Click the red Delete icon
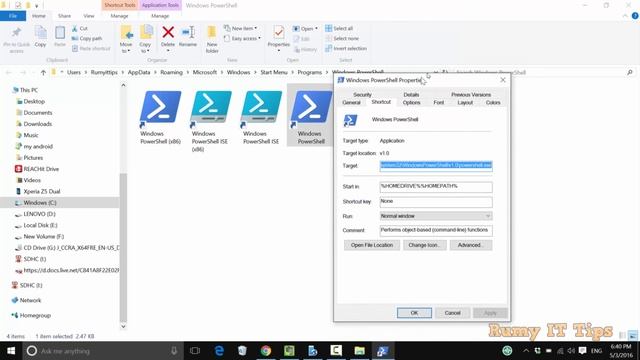Viewport: 640px width, 360px height. click(x=168, y=32)
